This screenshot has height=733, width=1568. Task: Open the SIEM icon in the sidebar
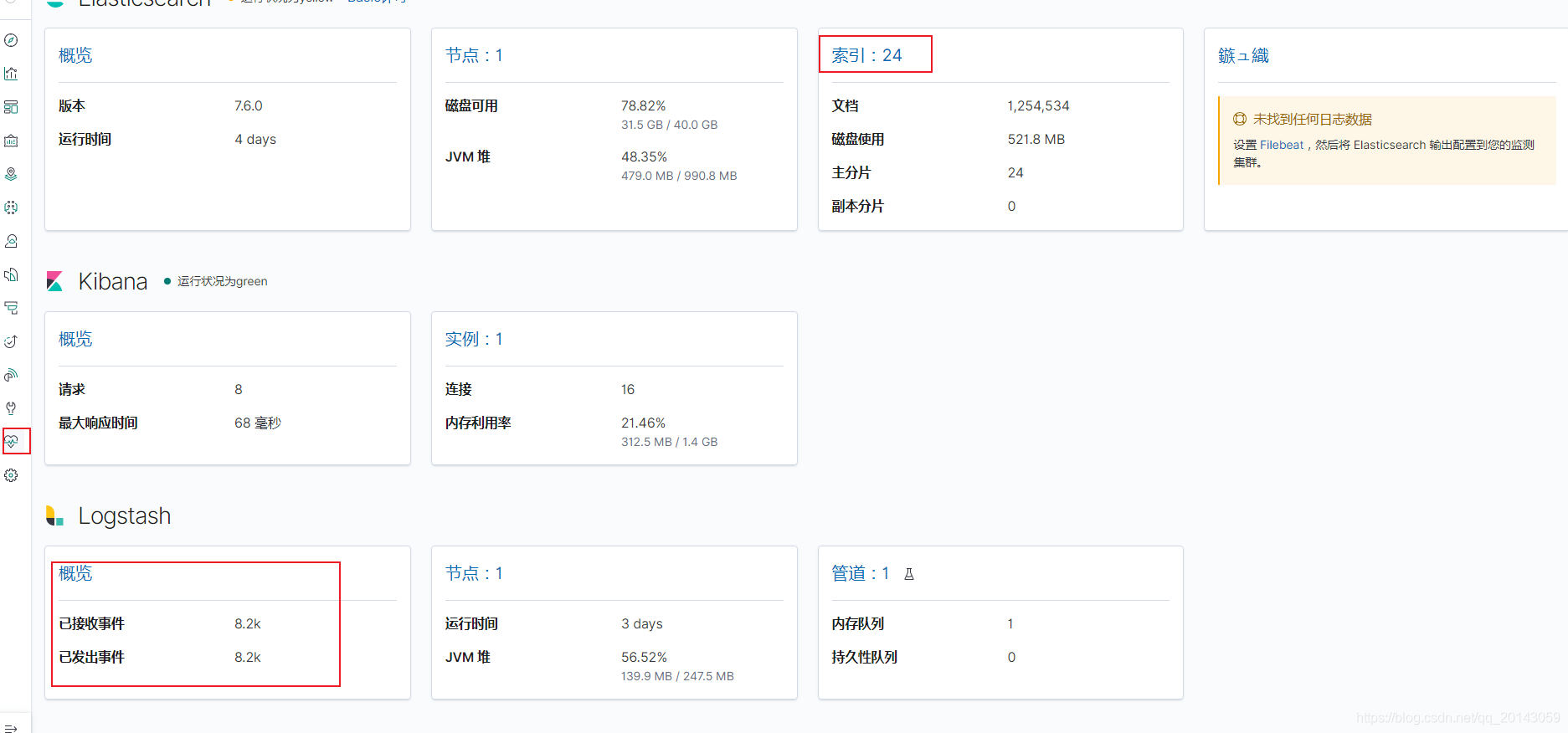(x=11, y=375)
